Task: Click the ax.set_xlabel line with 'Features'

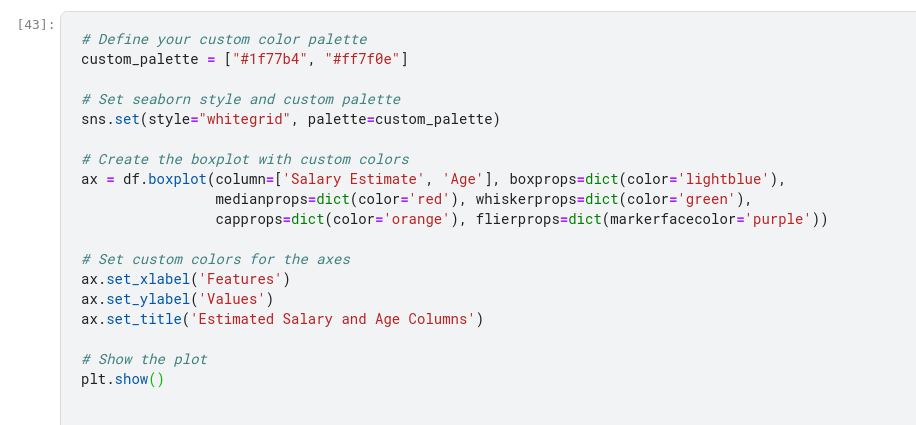Action: click(185, 280)
